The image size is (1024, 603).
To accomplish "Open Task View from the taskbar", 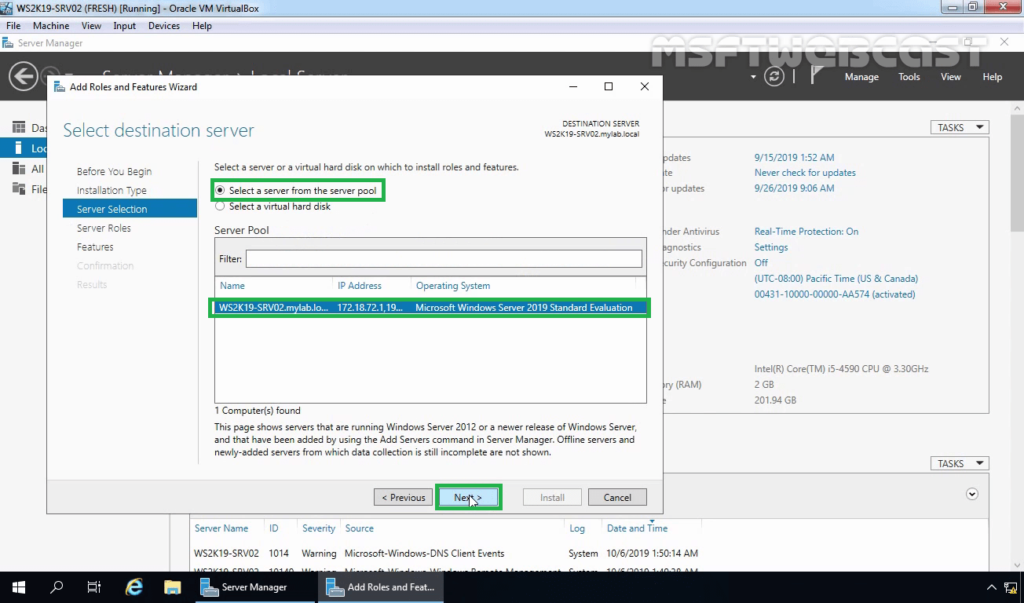I will (x=94, y=587).
